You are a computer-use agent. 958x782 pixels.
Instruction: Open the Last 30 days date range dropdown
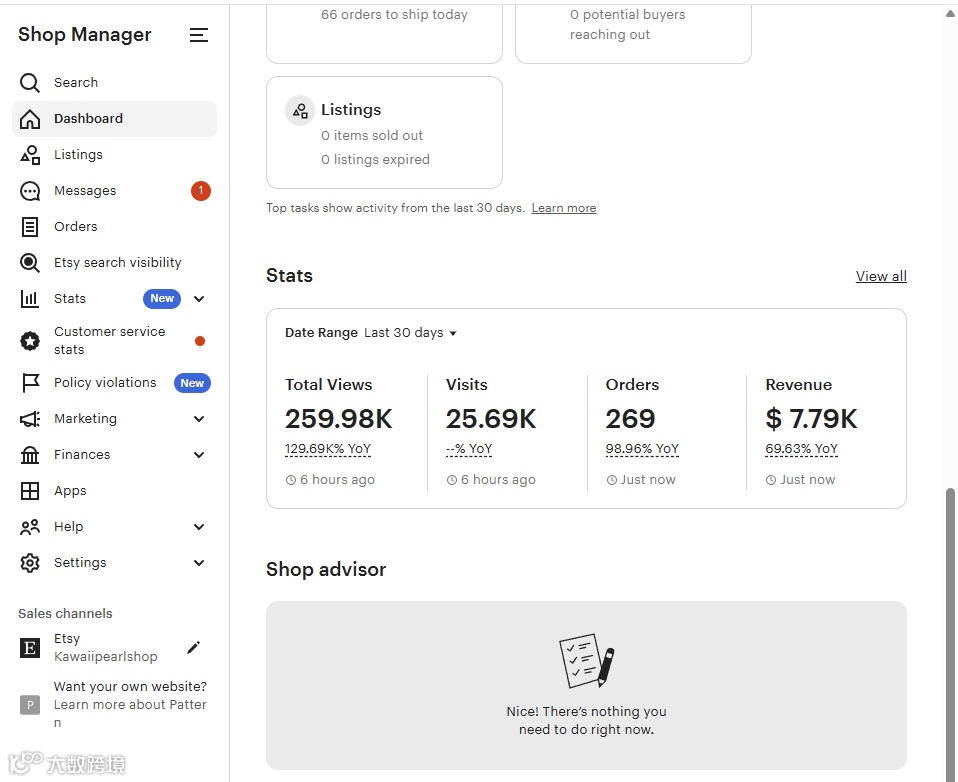pos(410,333)
